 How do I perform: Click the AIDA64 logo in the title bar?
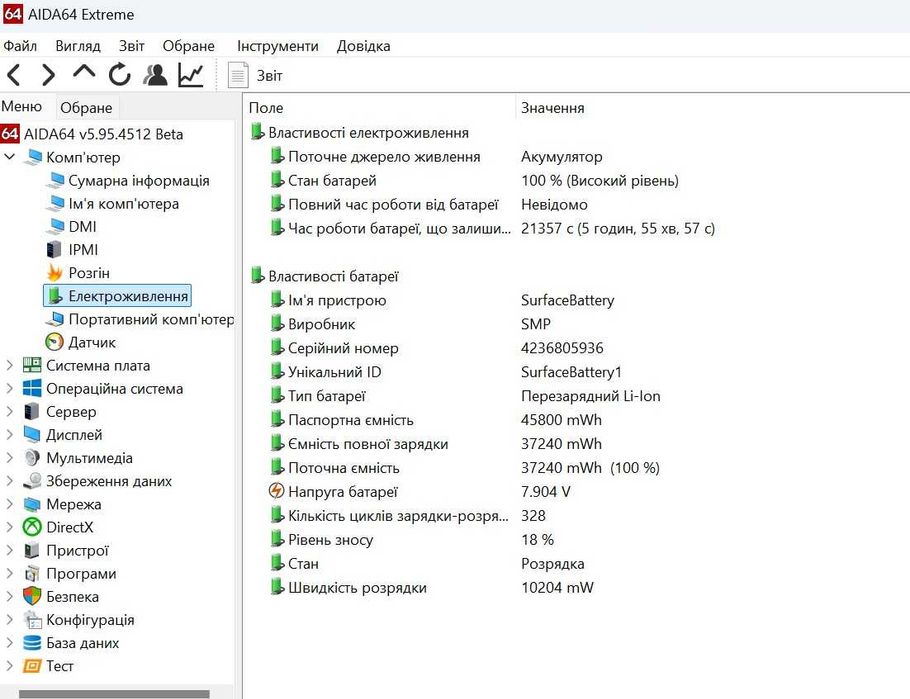coord(13,14)
